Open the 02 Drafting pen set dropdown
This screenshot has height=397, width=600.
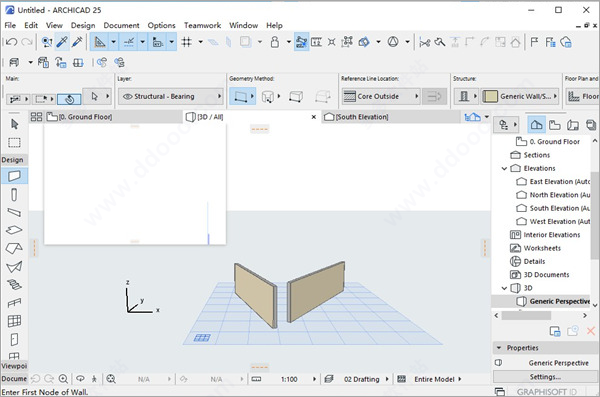click(387, 379)
